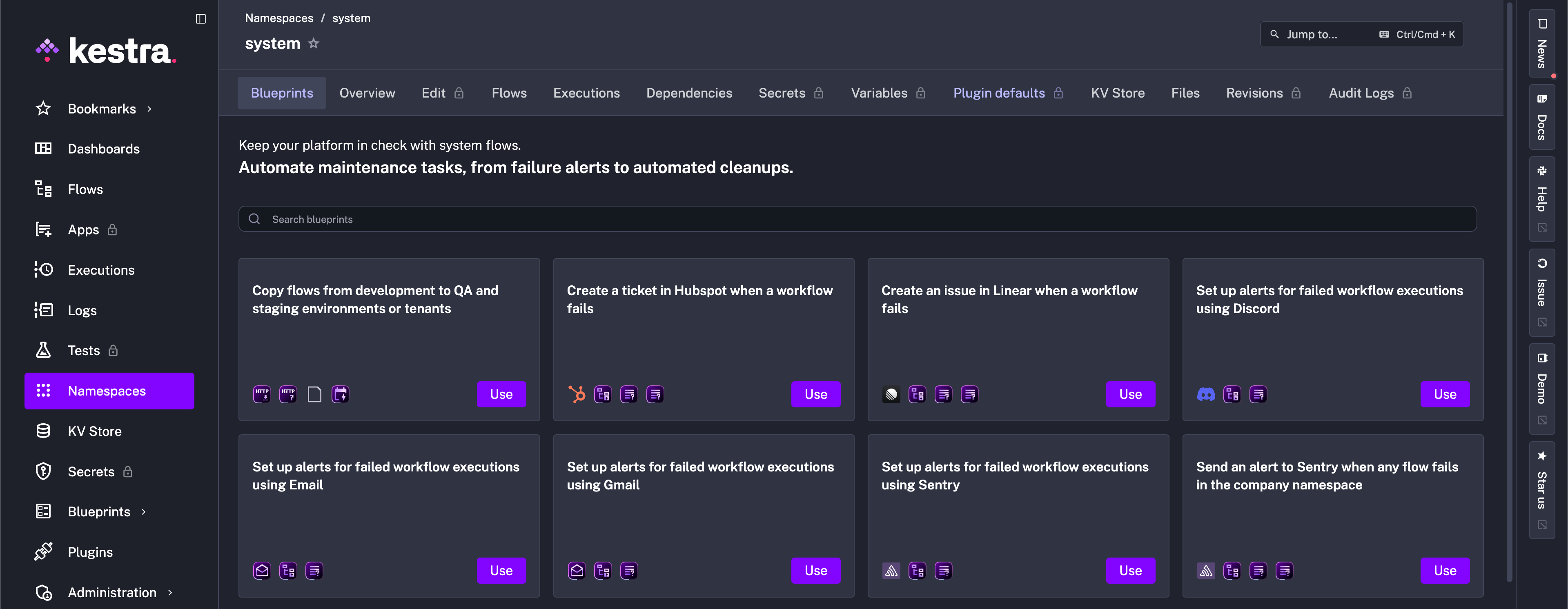
Task: Open Dashboards from sidebar icon
Action: pyautogui.click(x=43, y=149)
